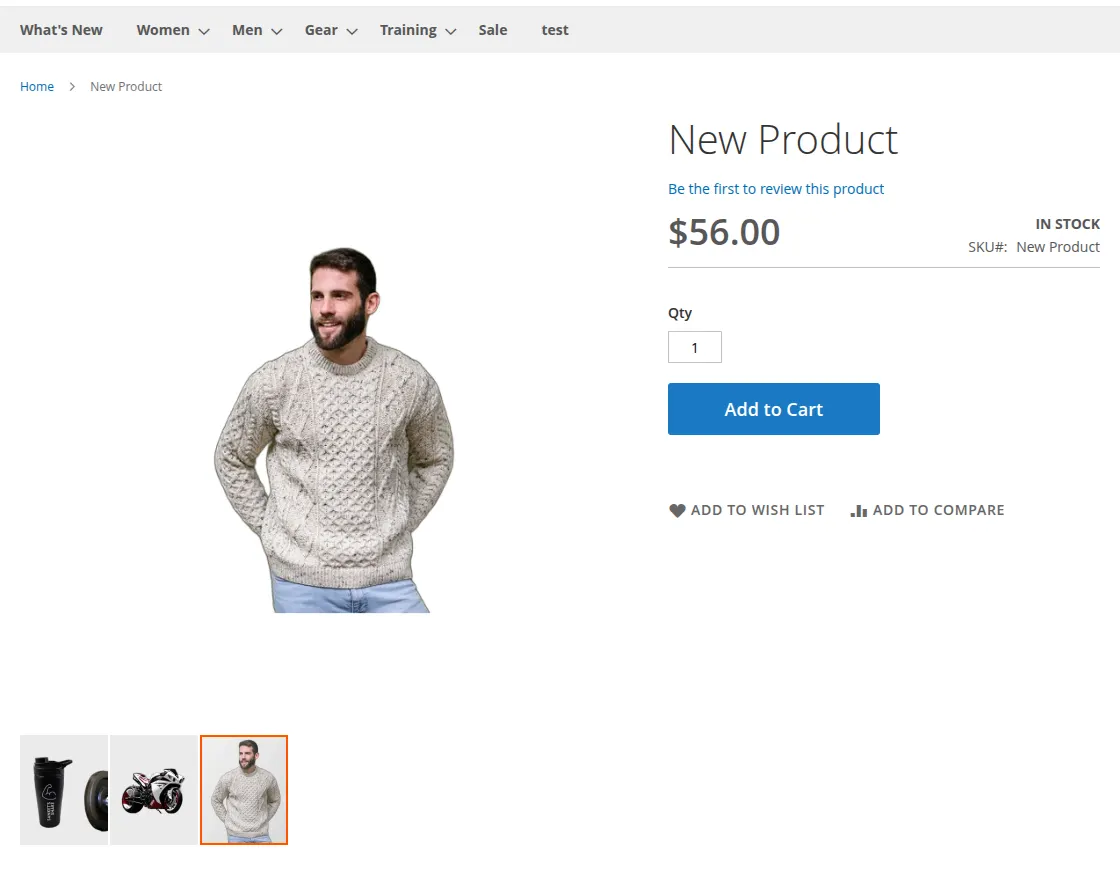Open the What's New menu item
This screenshot has height=880, width=1120.
point(60,30)
